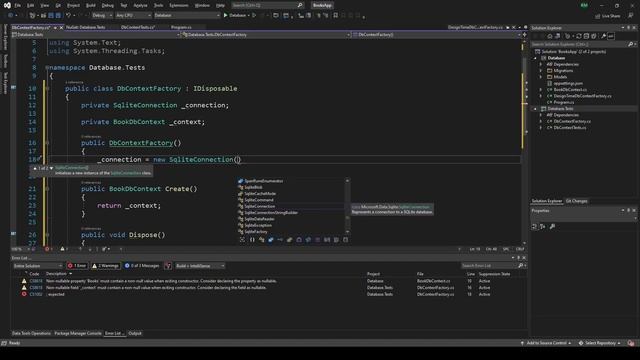Click Solution Explorer search magnifier icon
Screen dimensions: 640x360
click(x=630, y=44)
